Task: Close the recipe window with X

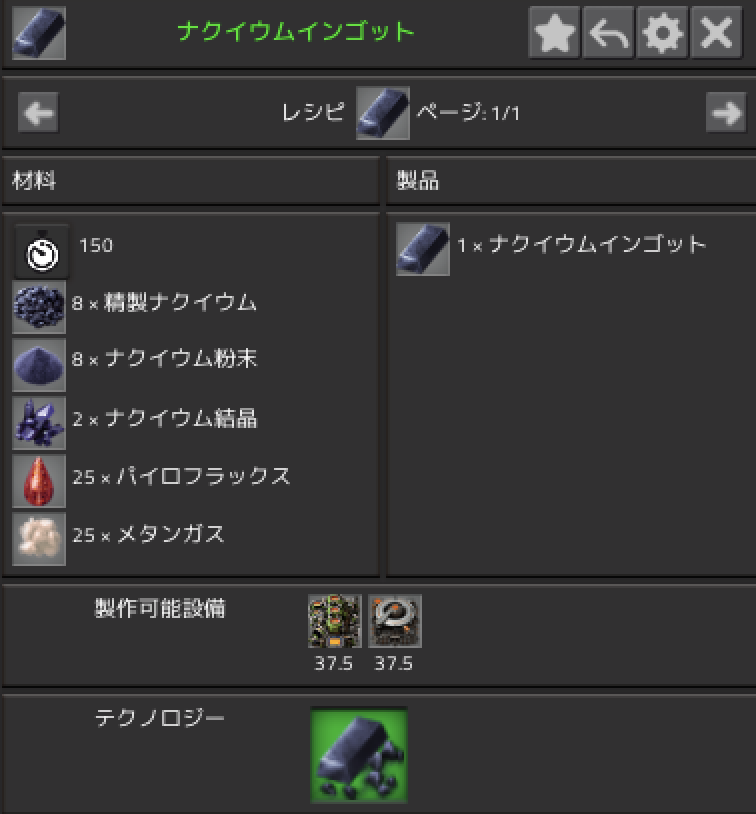Action: 717,32
